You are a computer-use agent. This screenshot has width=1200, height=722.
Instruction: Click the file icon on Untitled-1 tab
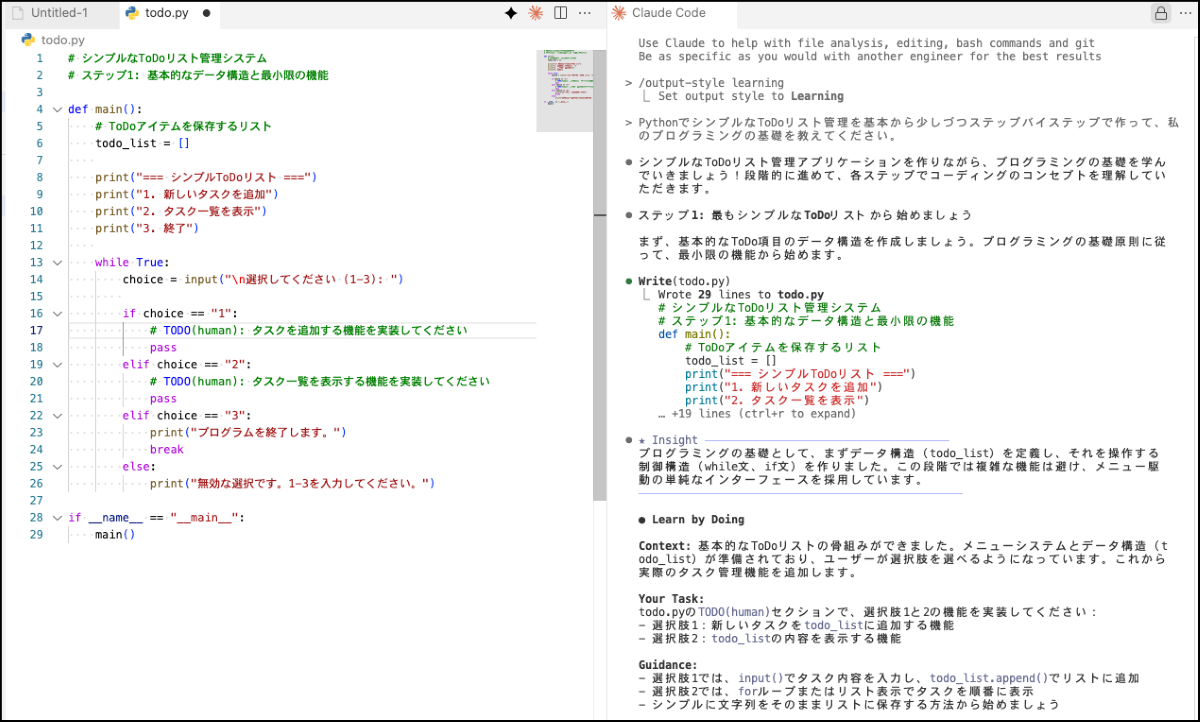click(x=18, y=14)
